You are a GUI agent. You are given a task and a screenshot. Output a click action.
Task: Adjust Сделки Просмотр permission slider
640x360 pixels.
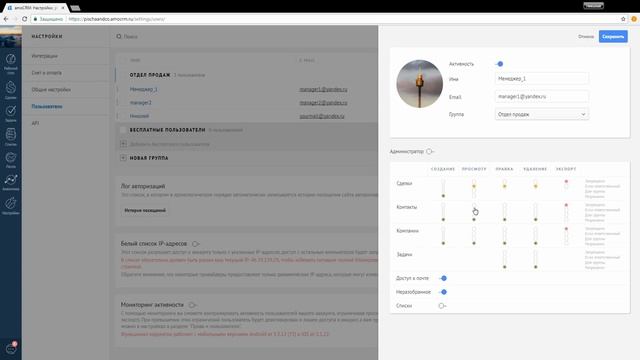474,188
